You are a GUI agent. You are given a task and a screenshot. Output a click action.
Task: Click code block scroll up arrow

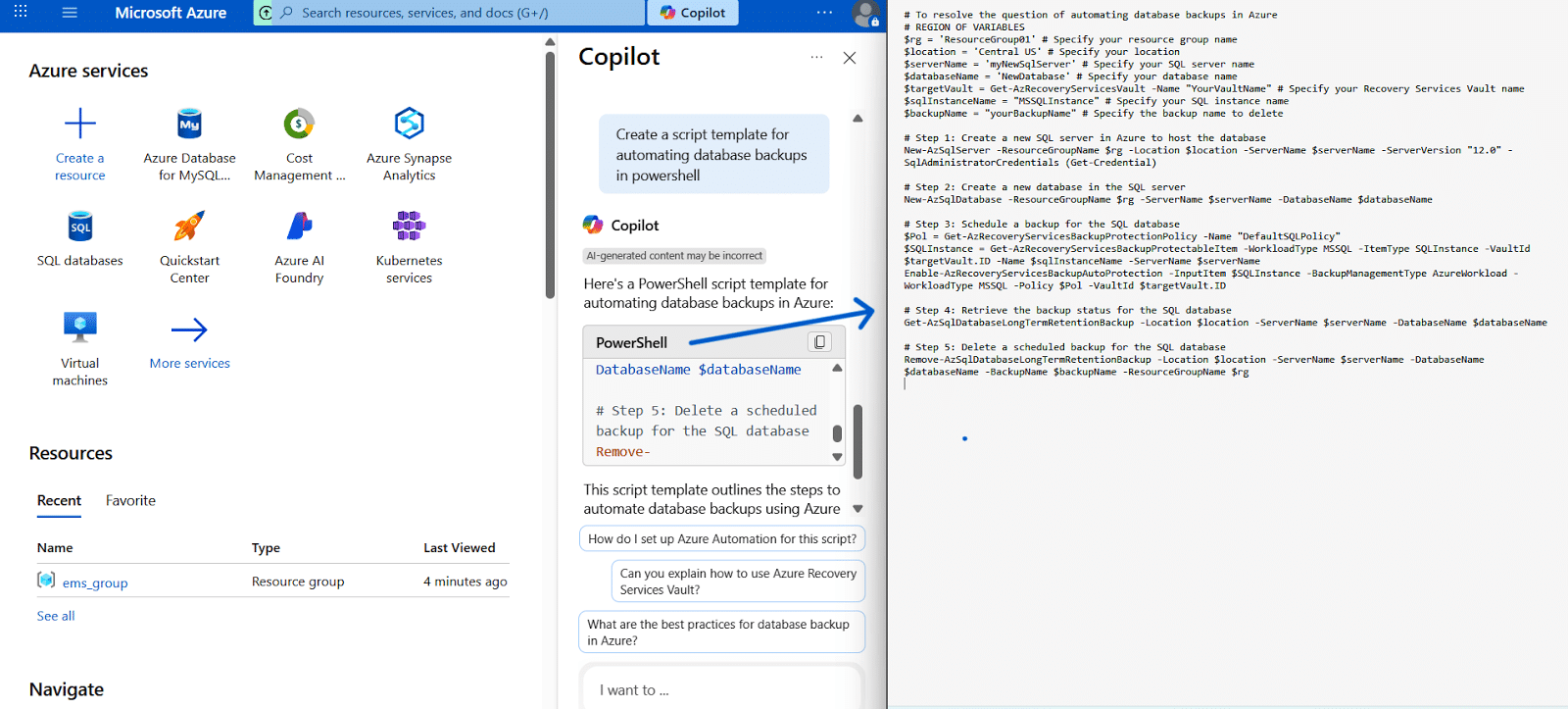(837, 368)
